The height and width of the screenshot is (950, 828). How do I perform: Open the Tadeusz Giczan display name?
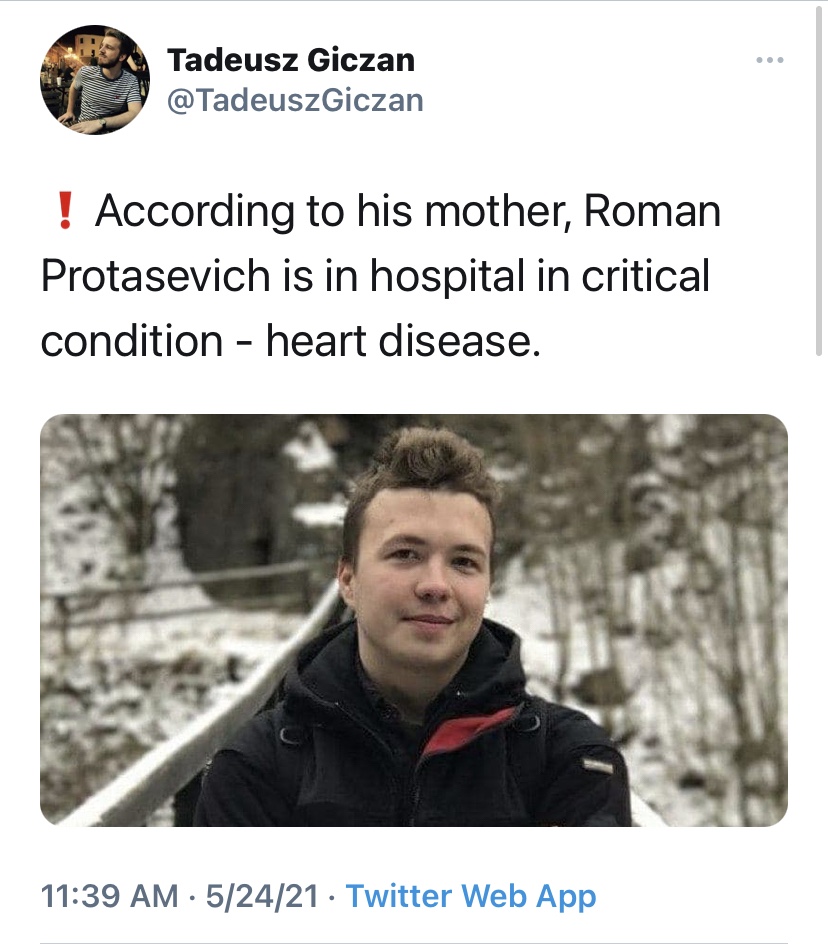pos(291,60)
